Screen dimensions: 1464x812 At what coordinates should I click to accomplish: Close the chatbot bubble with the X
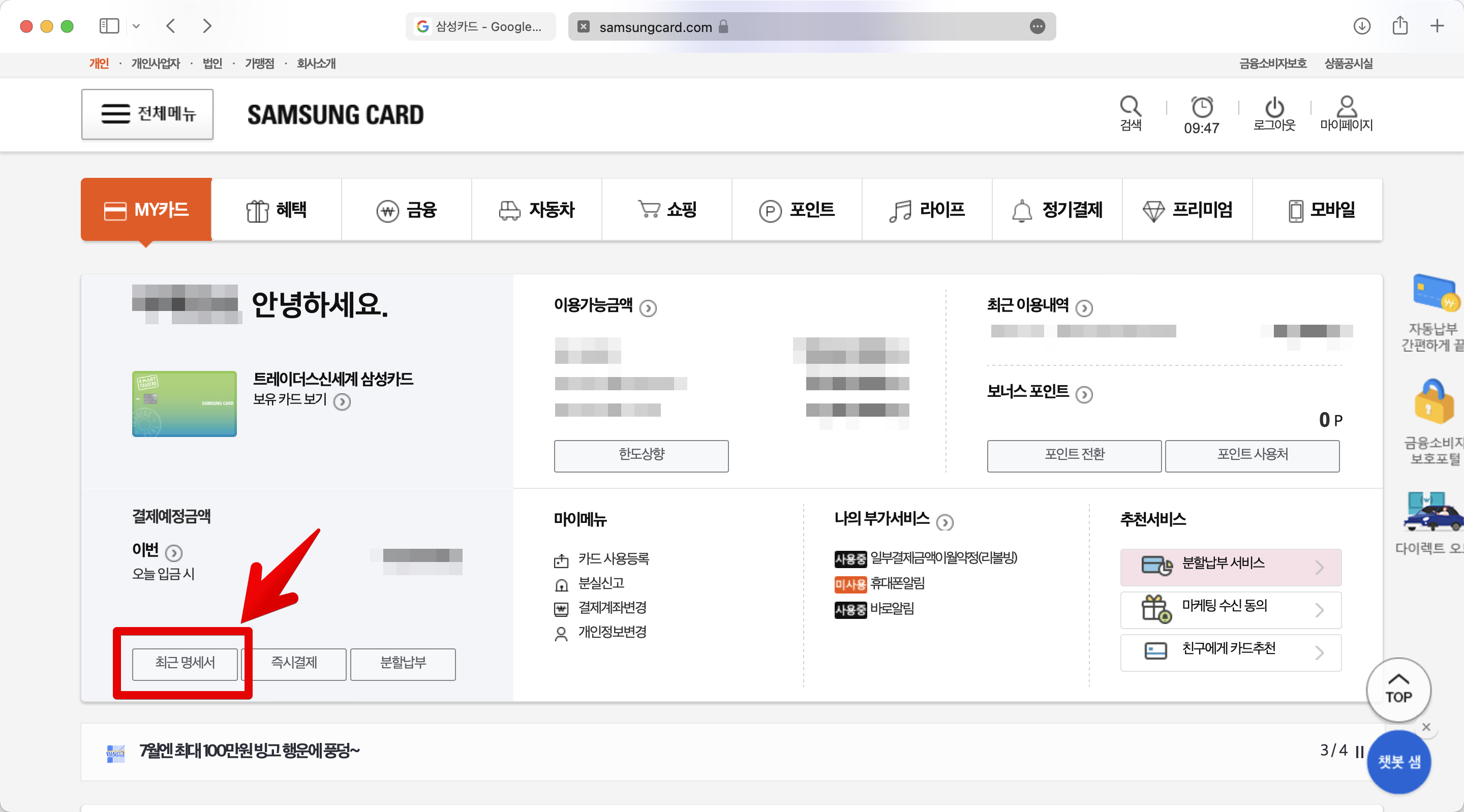coord(1426,727)
